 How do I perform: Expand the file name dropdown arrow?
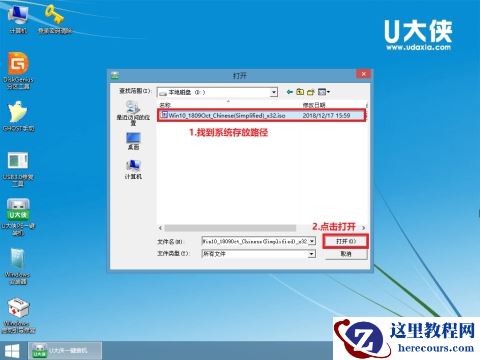312,241
